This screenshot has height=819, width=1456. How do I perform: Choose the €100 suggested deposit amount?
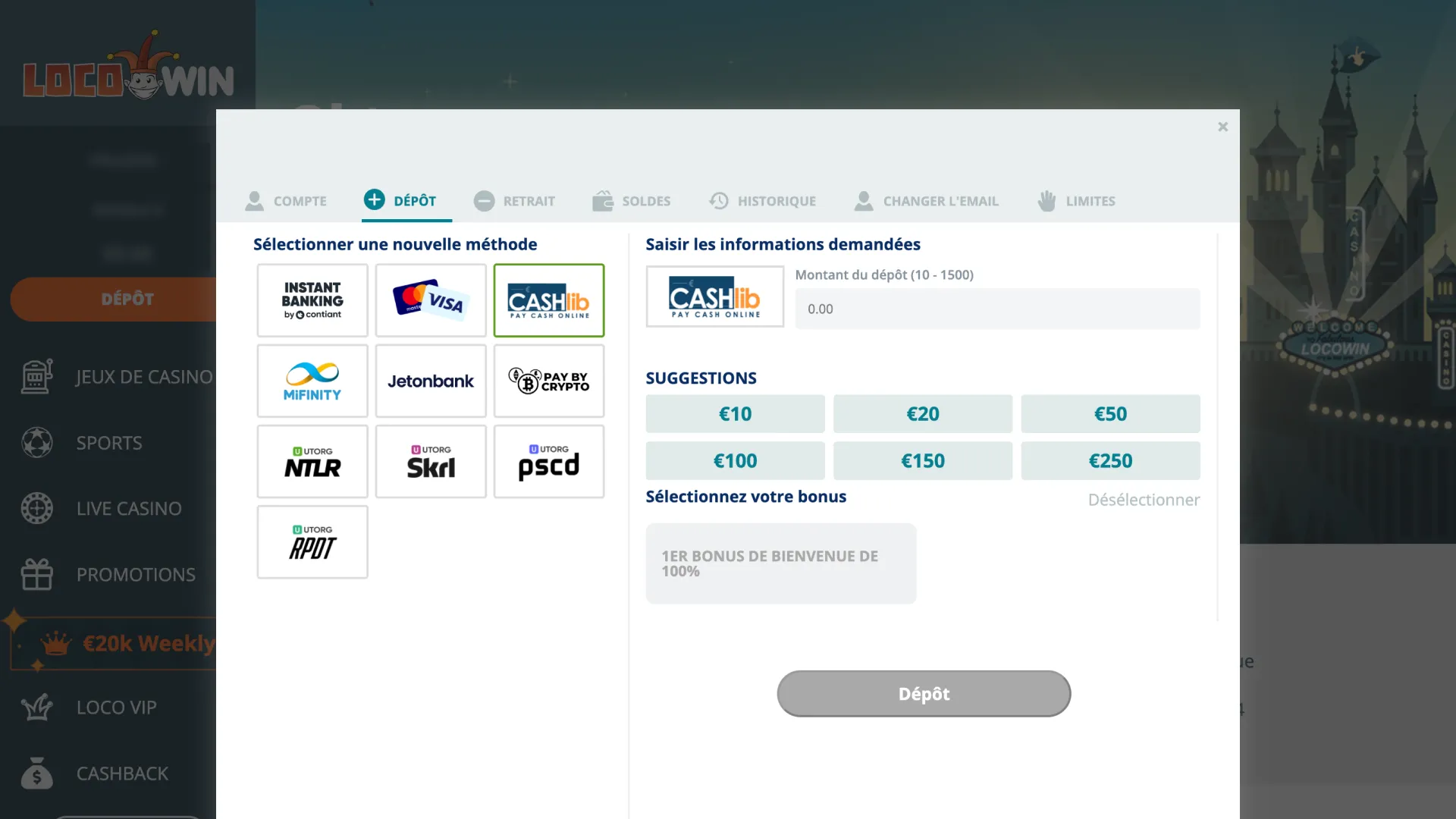(734, 460)
